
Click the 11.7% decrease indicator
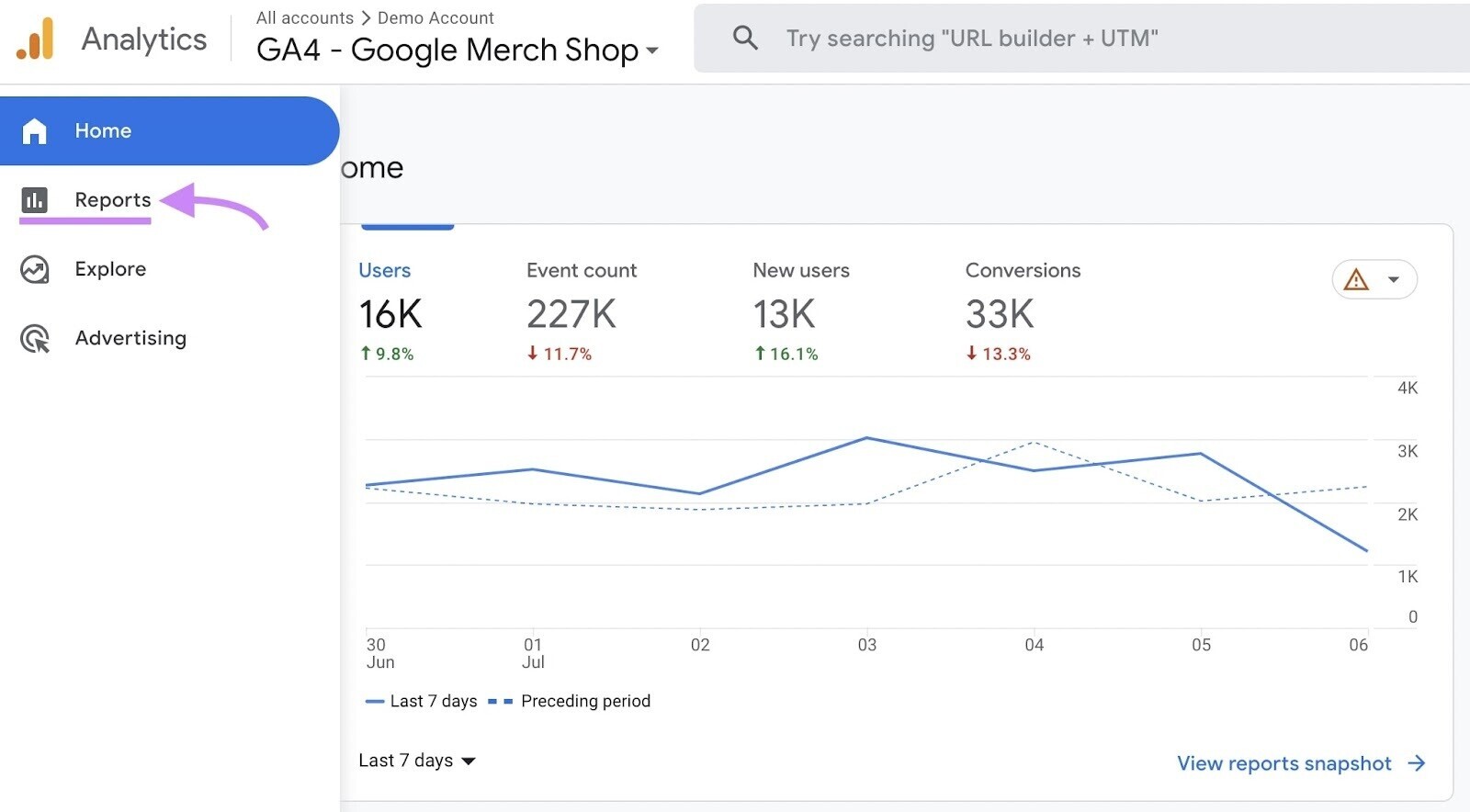tap(560, 354)
